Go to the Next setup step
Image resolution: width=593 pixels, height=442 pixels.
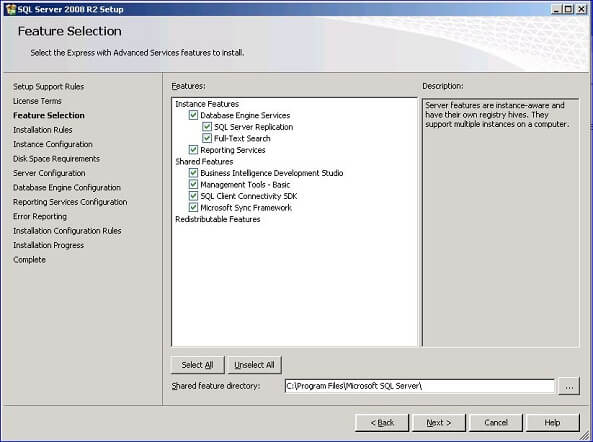tap(439, 423)
